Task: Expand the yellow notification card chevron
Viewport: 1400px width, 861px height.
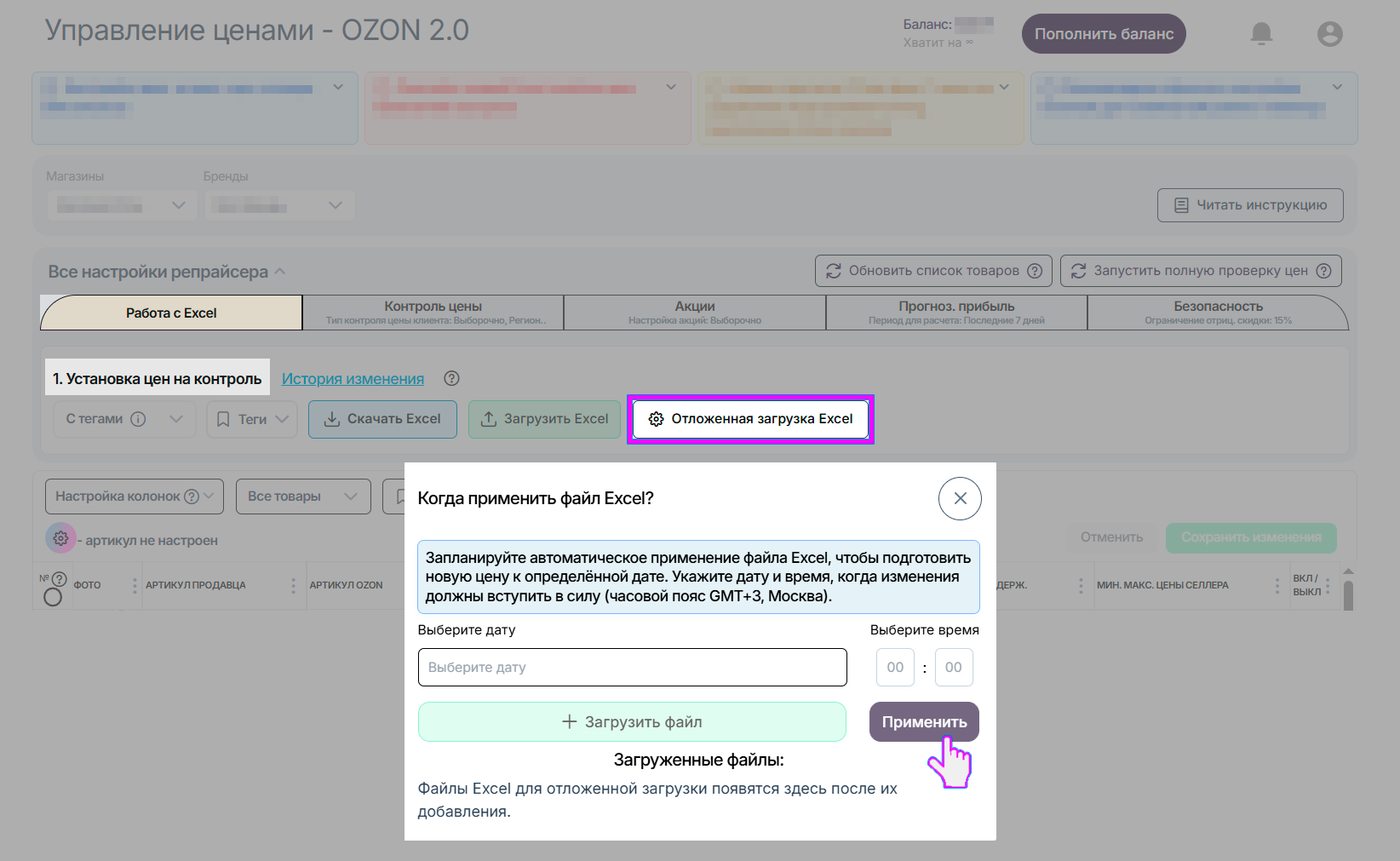Action: [1004, 87]
